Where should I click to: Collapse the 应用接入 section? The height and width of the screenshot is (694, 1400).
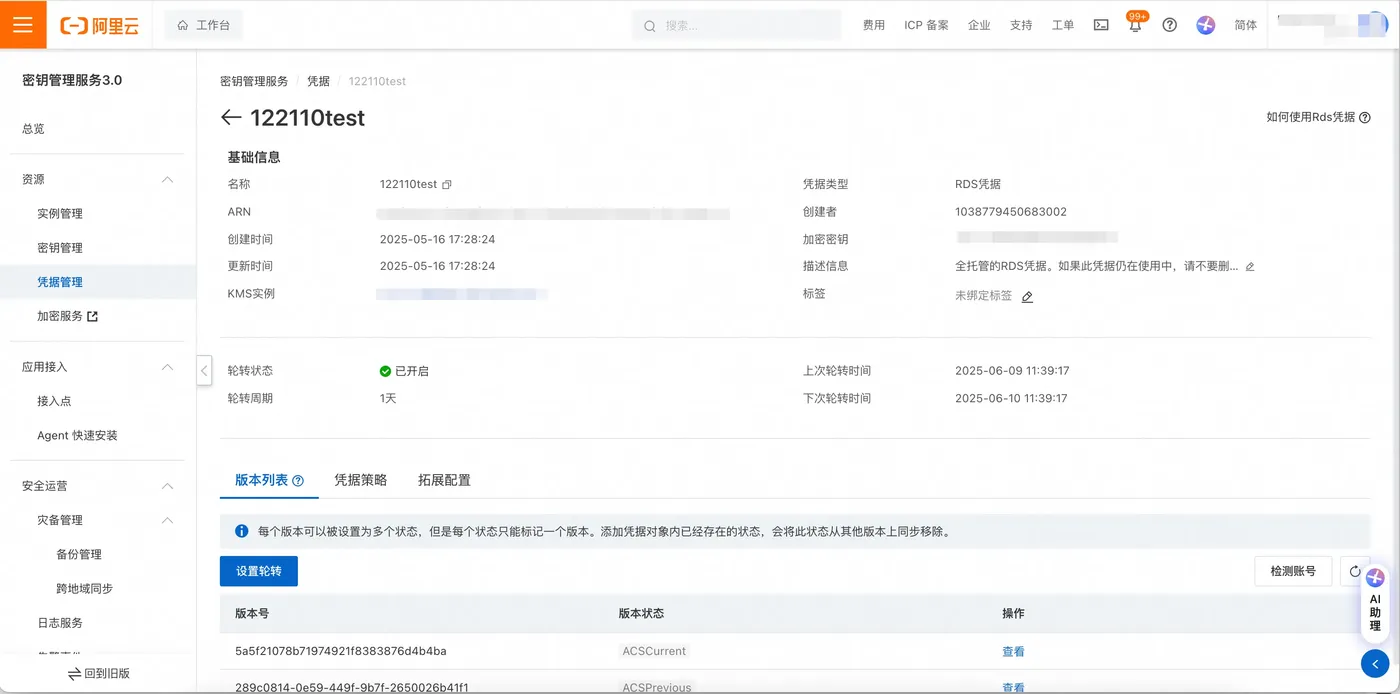(167, 367)
